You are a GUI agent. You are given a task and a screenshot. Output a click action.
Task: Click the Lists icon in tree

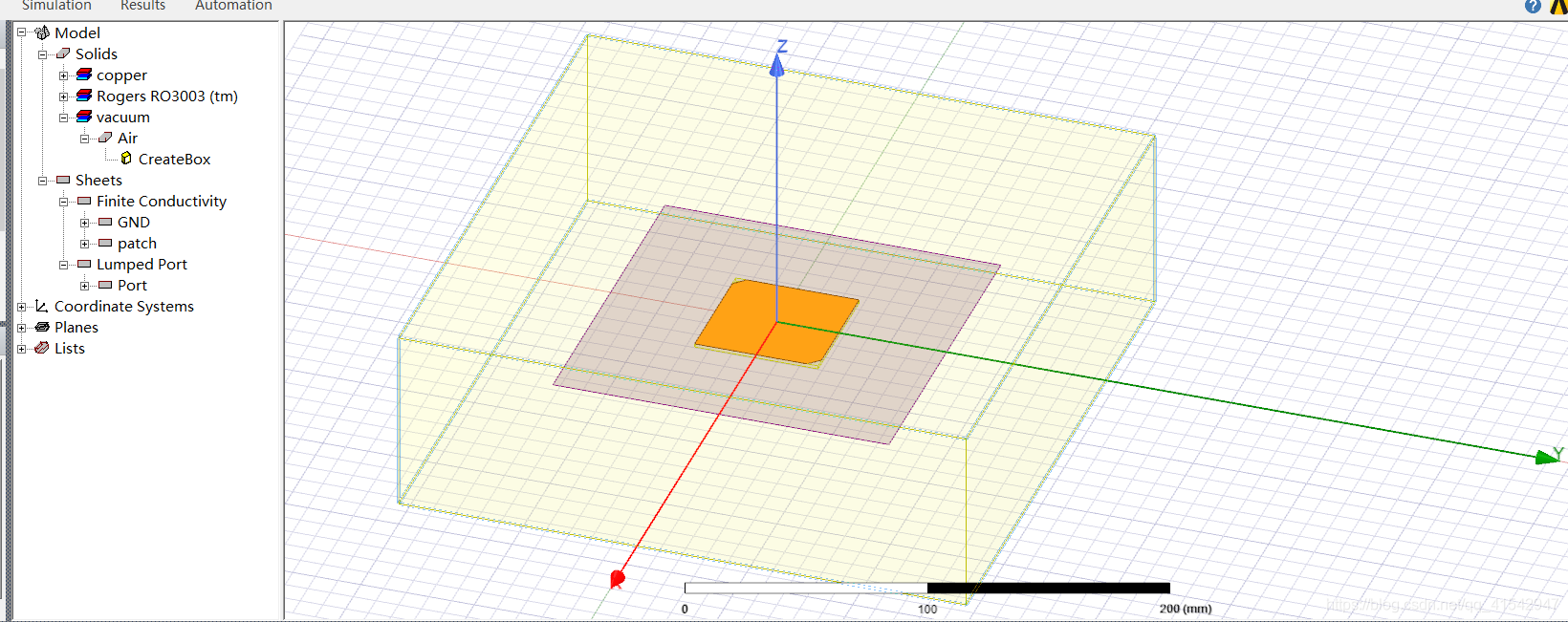tap(42, 348)
